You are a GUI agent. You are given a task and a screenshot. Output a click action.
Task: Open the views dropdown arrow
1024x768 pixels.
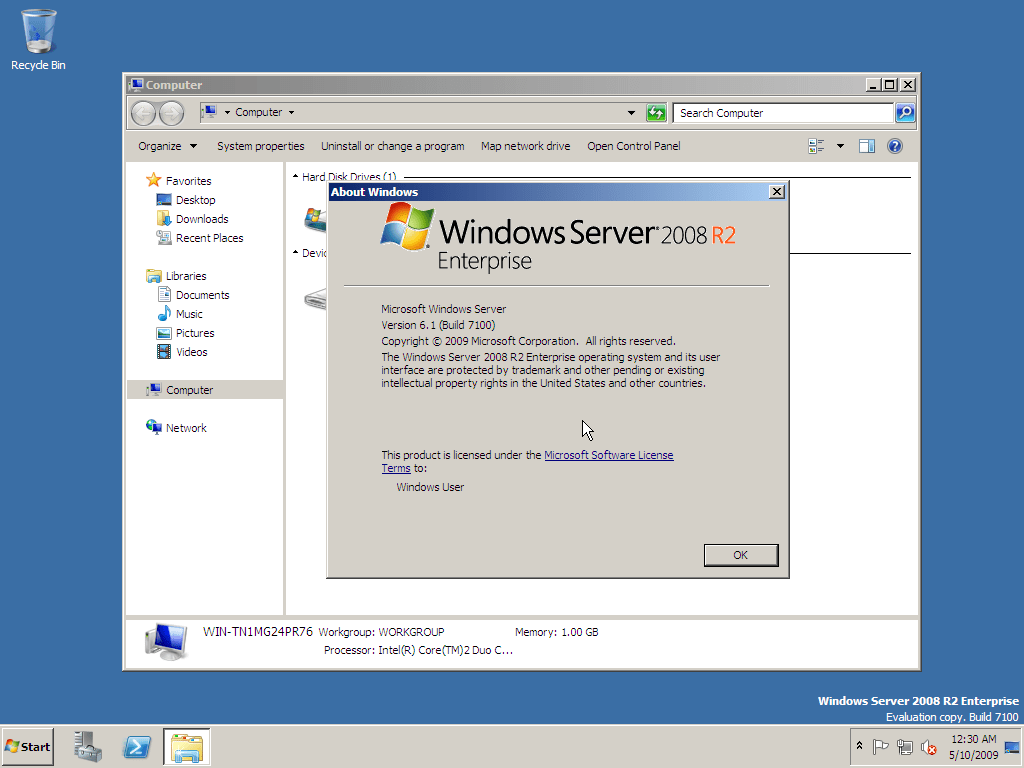[839, 145]
